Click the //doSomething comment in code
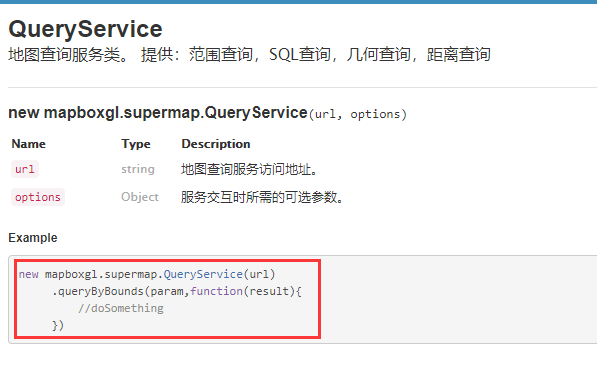Image resolution: width=597 pixels, height=374 pixels. (x=121, y=308)
